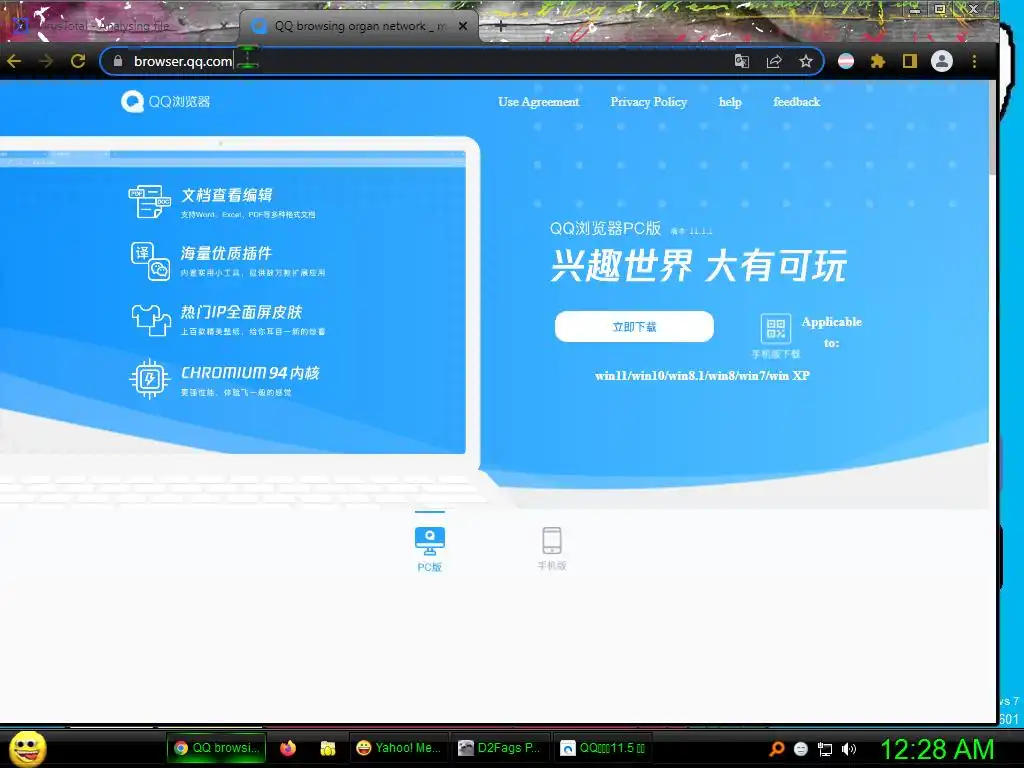Toggle the browser side panel icon
The image size is (1024, 768).
tap(910, 61)
